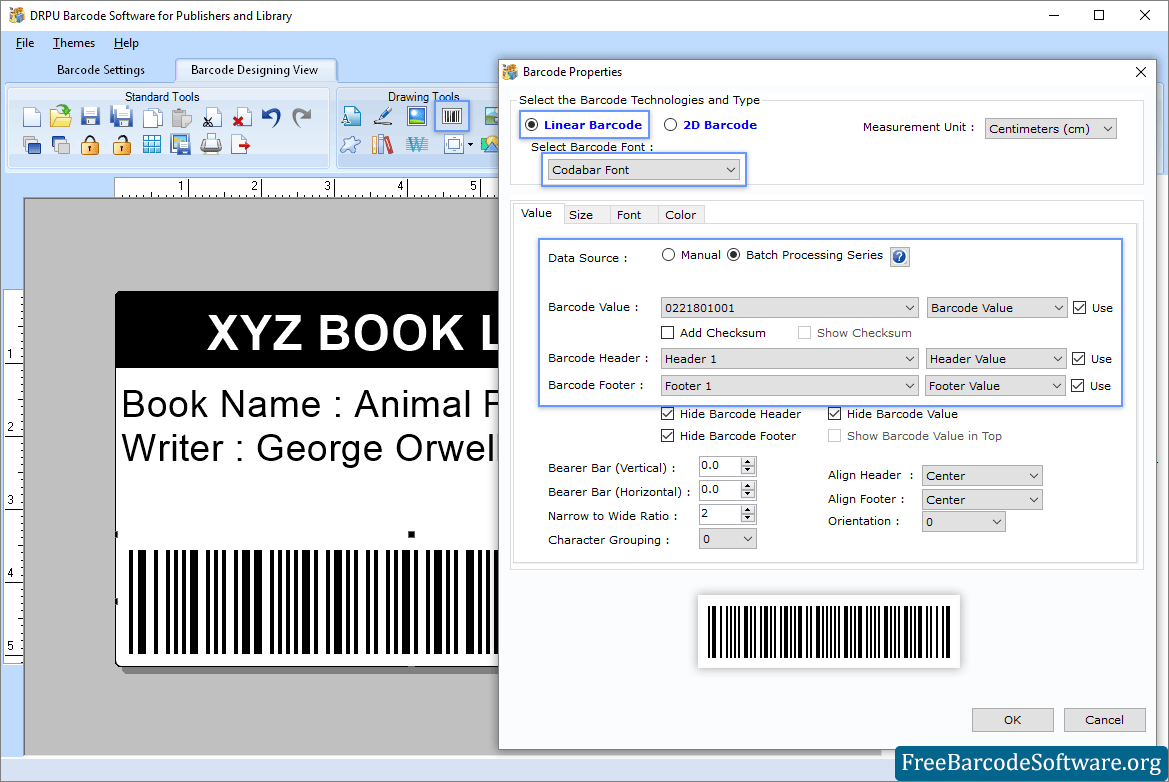This screenshot has height=782, width=1169.
Task: Toggle Use checkbox for Header Value
Action: 1078,359
